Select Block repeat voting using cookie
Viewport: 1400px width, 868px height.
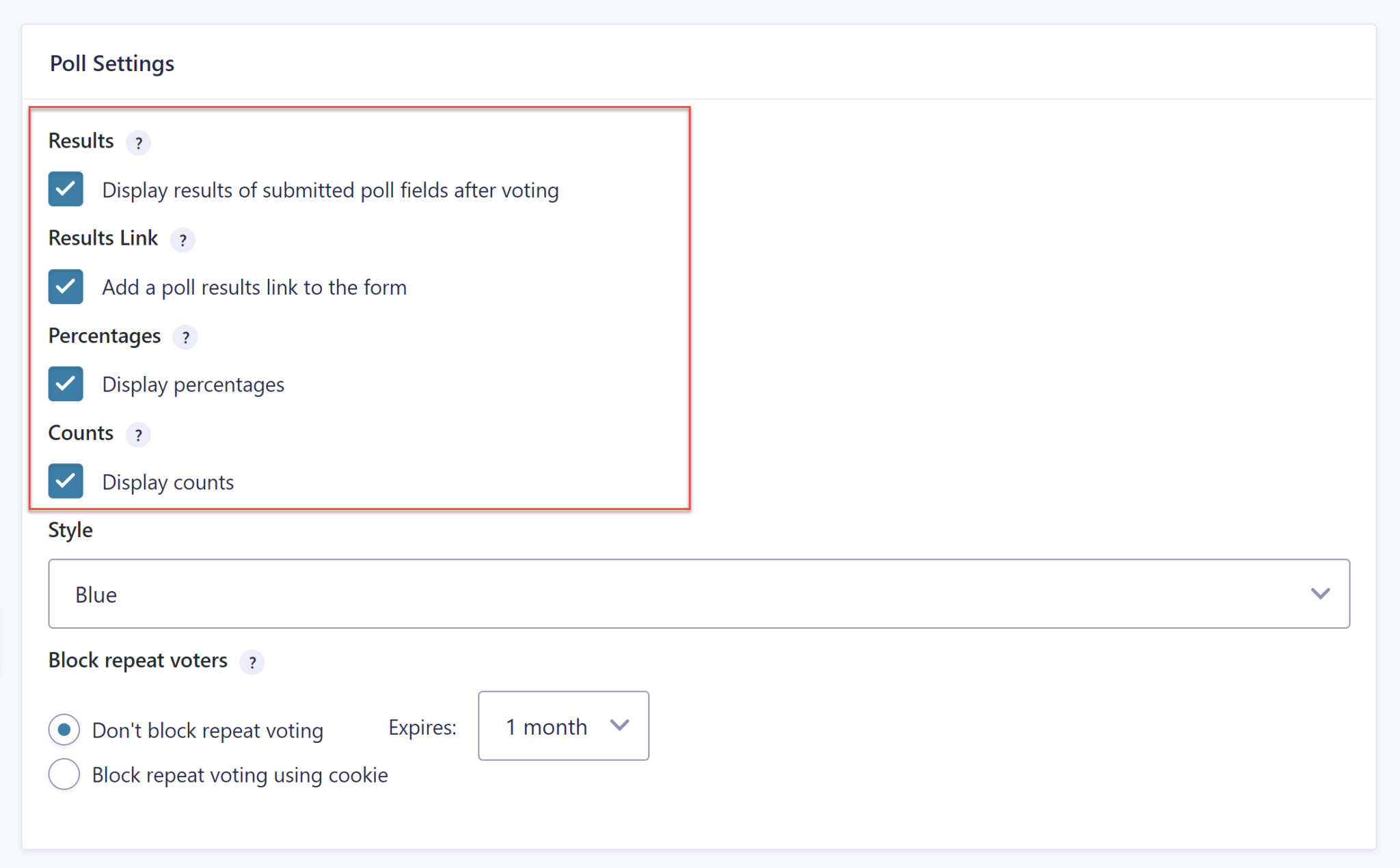click(64, 774)
